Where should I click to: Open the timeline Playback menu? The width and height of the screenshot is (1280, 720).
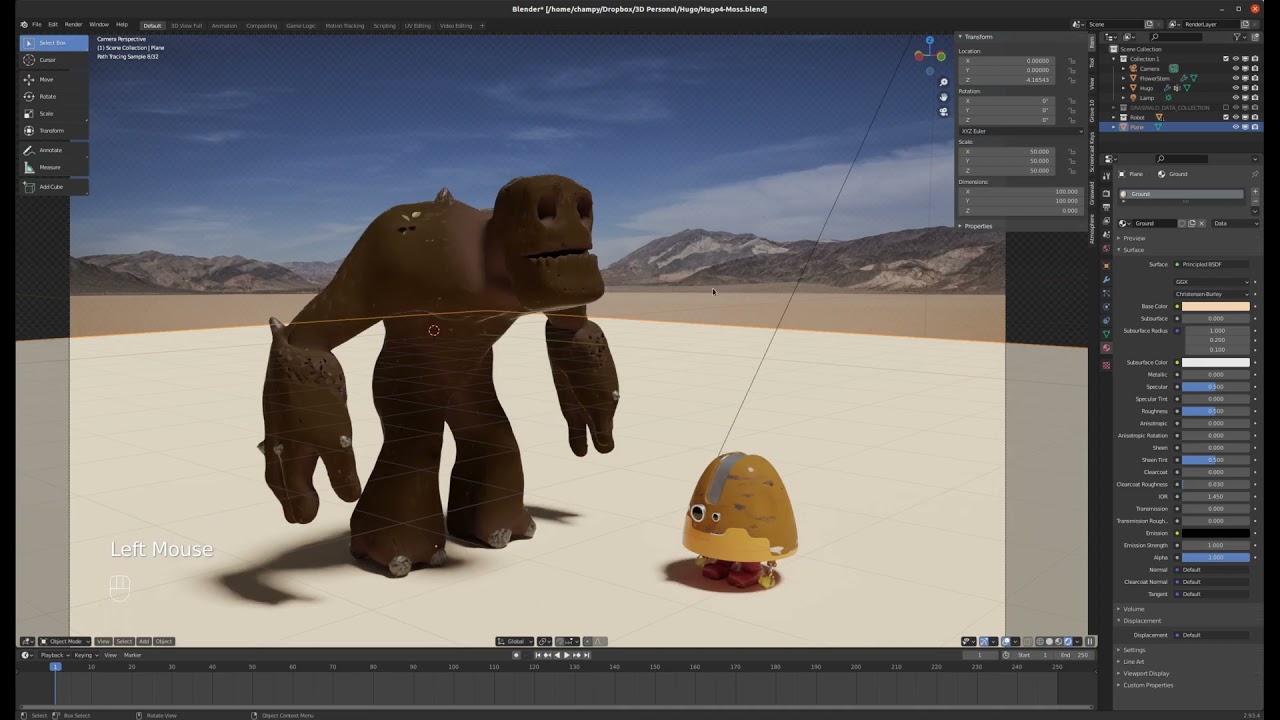coord(53,655)
